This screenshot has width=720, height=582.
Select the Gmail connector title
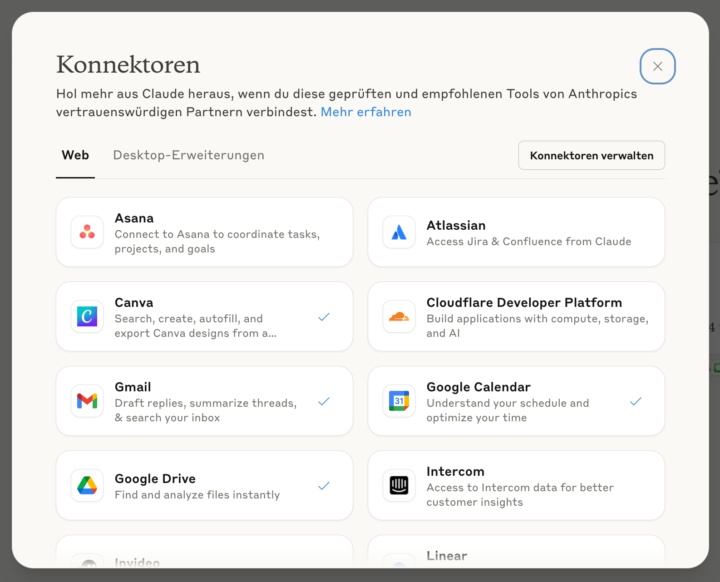coord(133,387)
